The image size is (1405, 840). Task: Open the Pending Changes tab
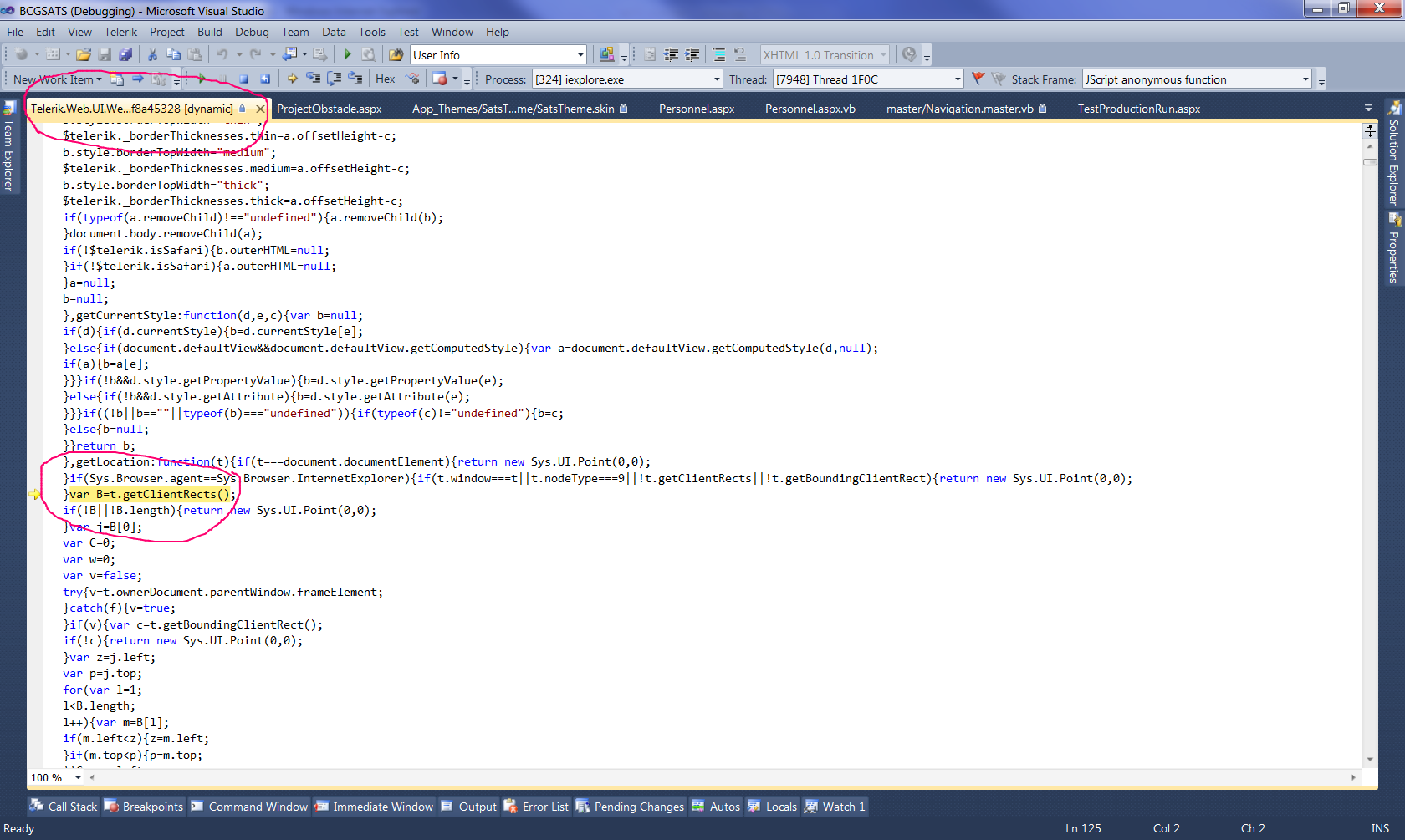pyautogui.click(x=631, y=807)
